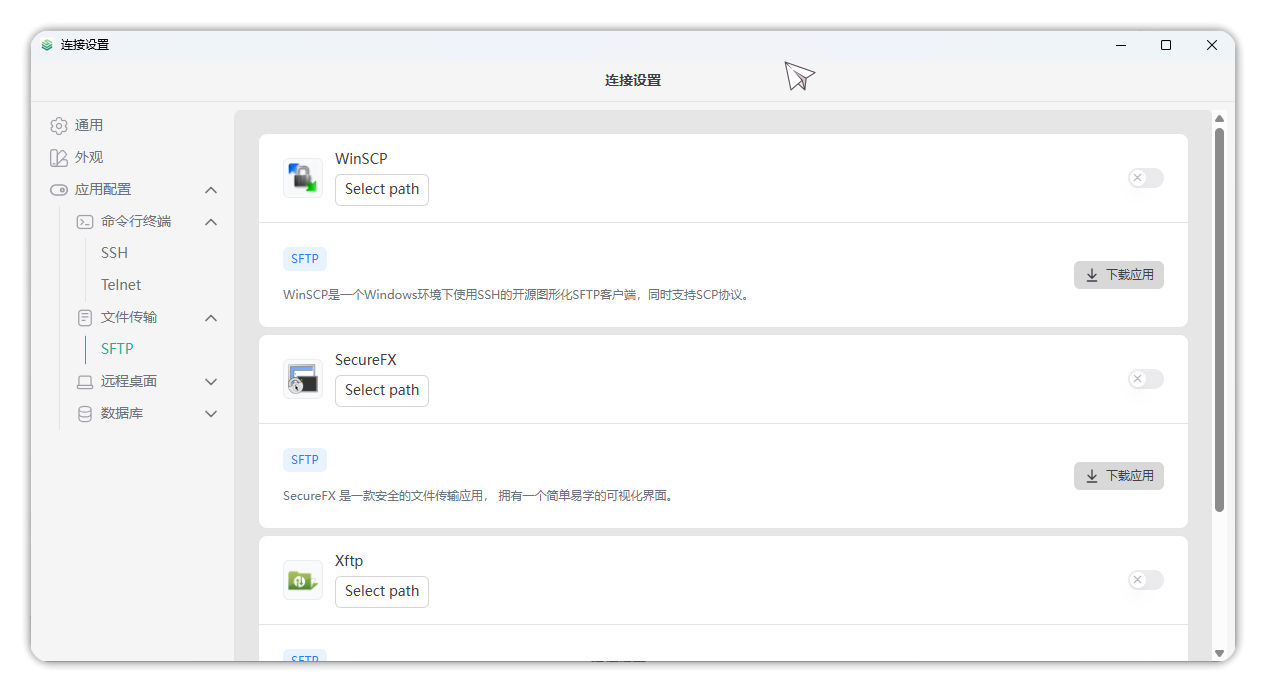Click Select path button for WinSCP
This screenshot has width=1266, height=682.
(x=382, y=190)
